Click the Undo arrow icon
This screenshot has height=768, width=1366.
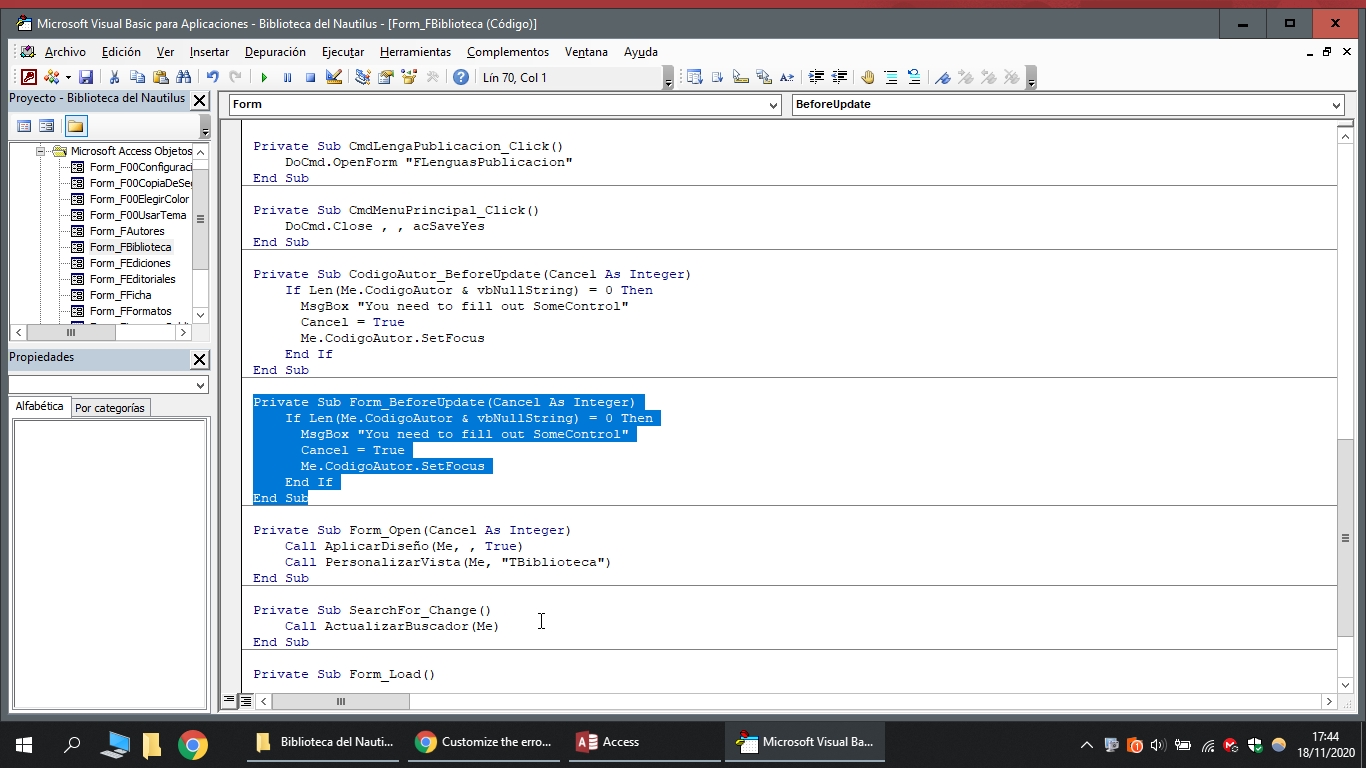click(212, 77)
